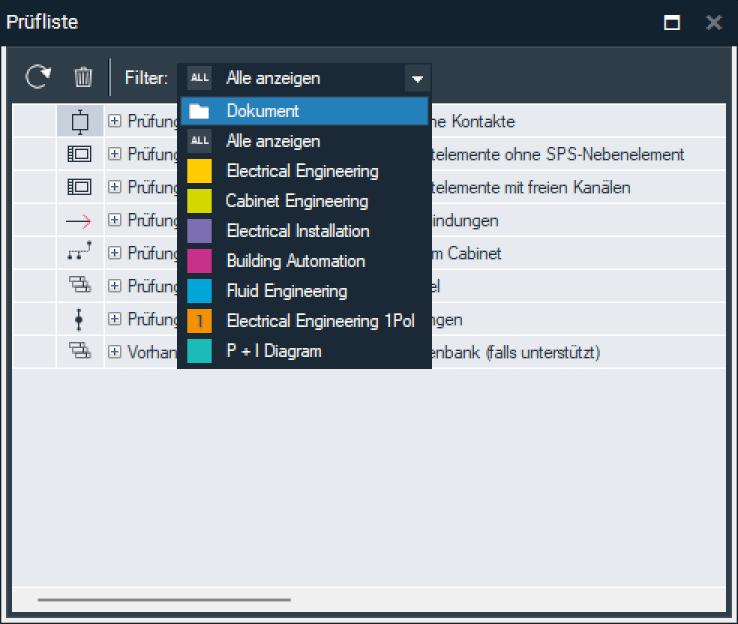Click the magenta Building Automation swatch
This screenshot has width=738, height=624.
(x=200, y=261)
